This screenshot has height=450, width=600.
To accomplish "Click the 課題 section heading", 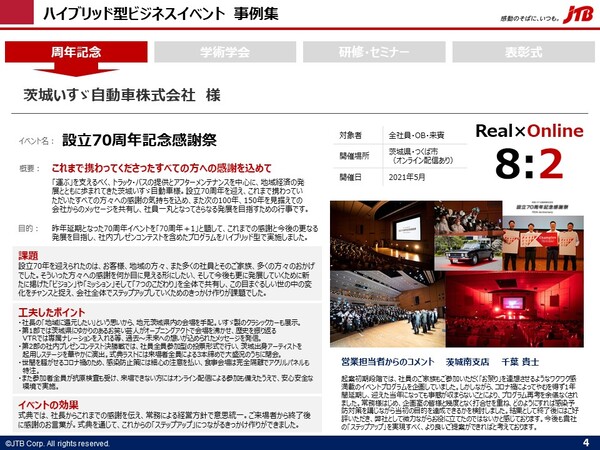I will [28, 256].
